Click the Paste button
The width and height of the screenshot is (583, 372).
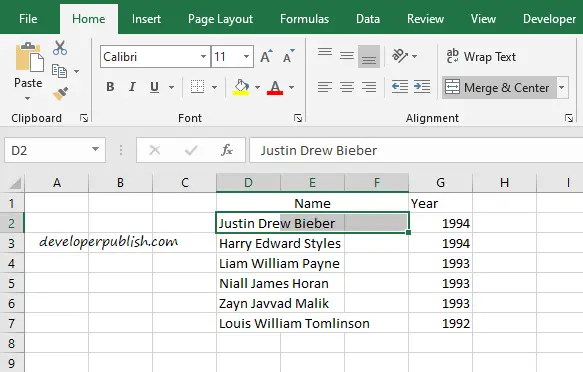28,71
